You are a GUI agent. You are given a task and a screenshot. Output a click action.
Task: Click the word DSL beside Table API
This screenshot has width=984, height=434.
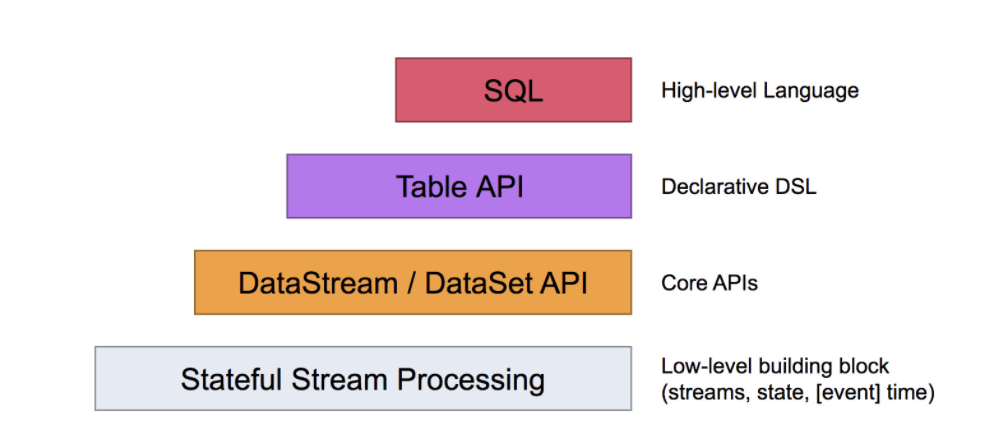796,187
